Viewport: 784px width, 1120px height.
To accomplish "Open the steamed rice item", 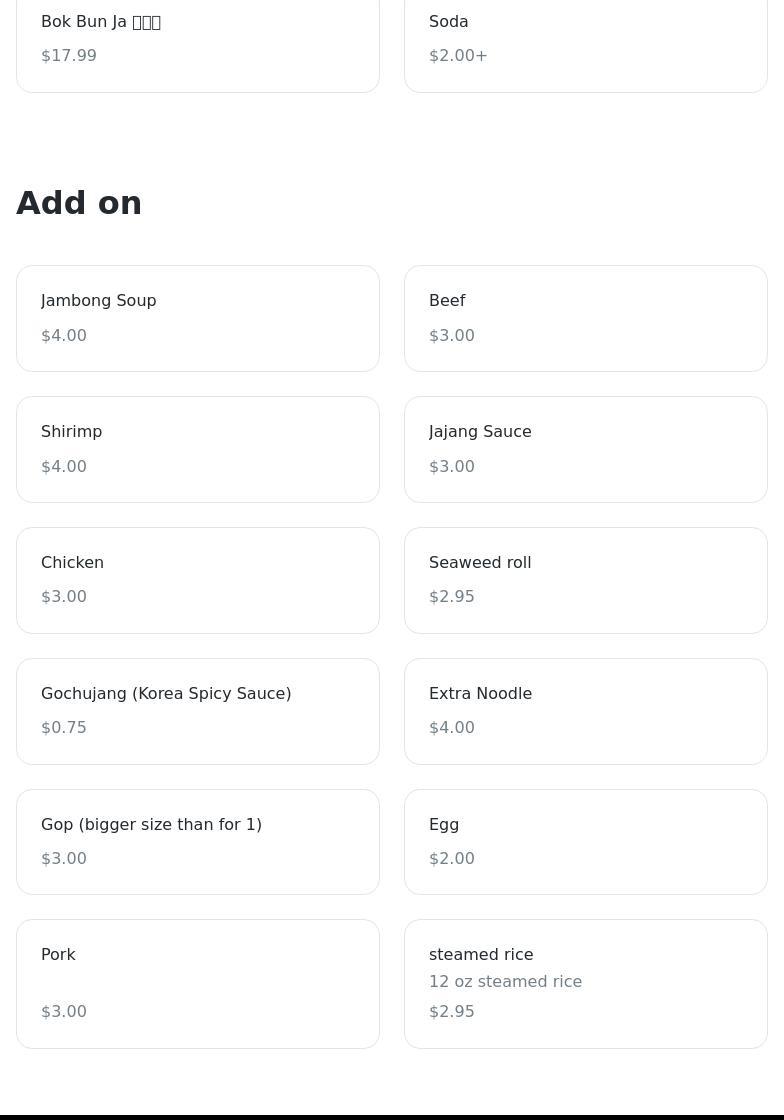I will pos(585,984).
